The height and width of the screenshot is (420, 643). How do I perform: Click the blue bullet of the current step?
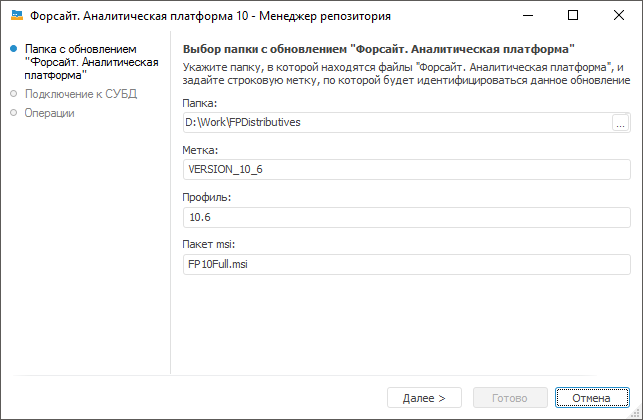(13, 48)
